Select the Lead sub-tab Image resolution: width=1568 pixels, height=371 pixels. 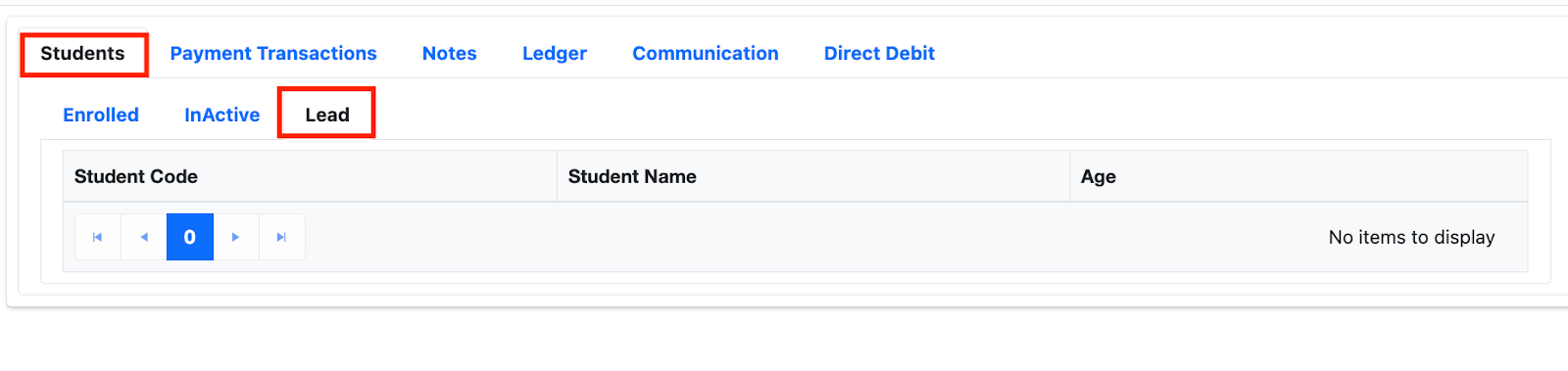coord(327,115)
